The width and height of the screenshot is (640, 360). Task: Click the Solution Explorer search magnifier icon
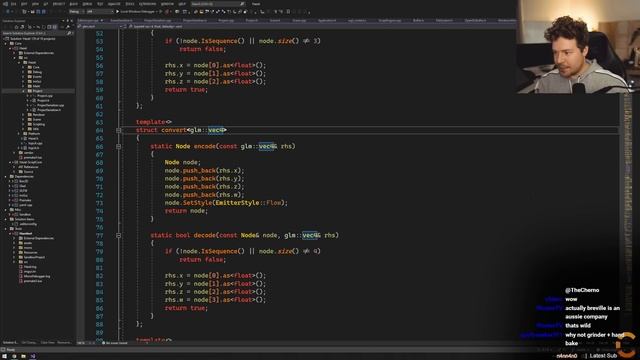tap(69, 33)
